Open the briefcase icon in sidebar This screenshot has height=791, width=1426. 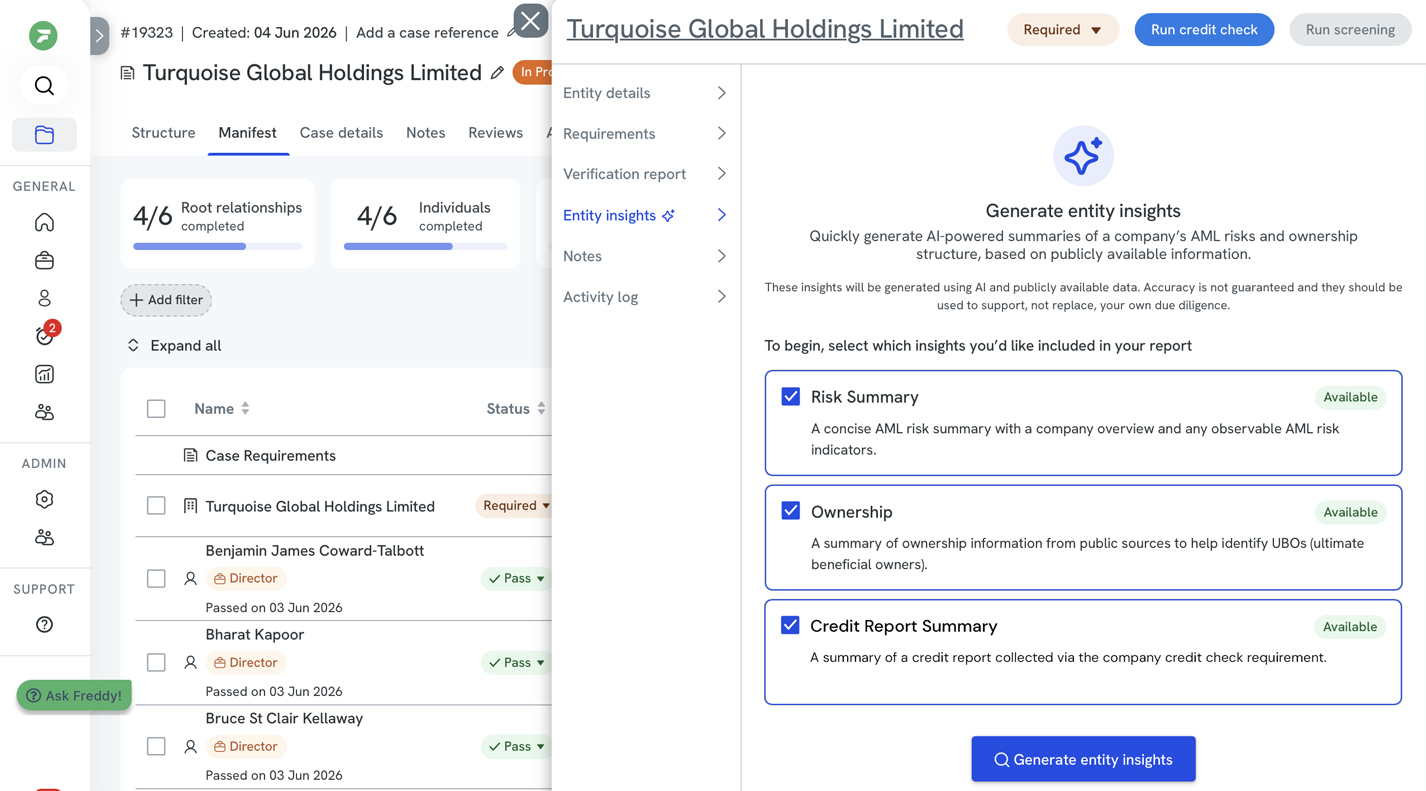click(44, 260)
